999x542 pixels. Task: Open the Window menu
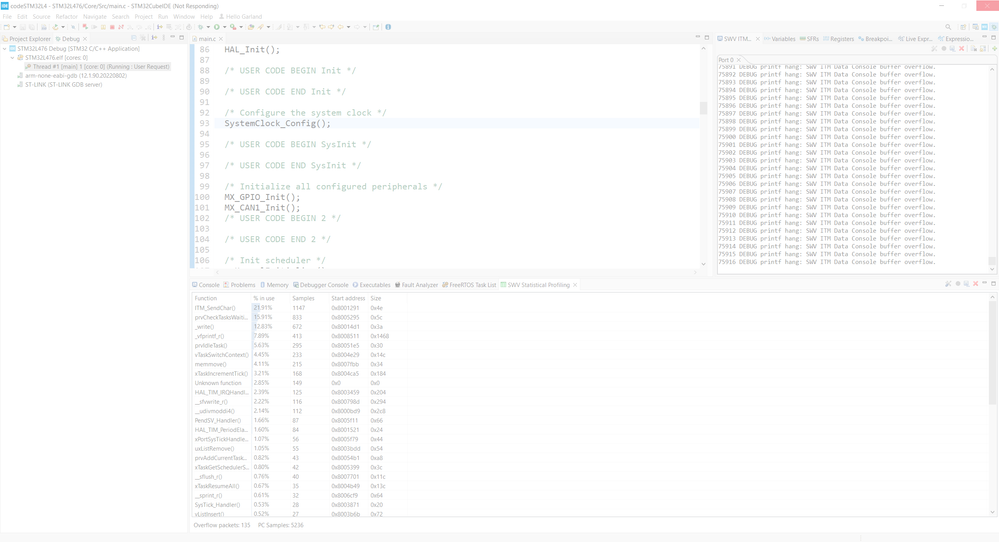[x=184, y=16]
